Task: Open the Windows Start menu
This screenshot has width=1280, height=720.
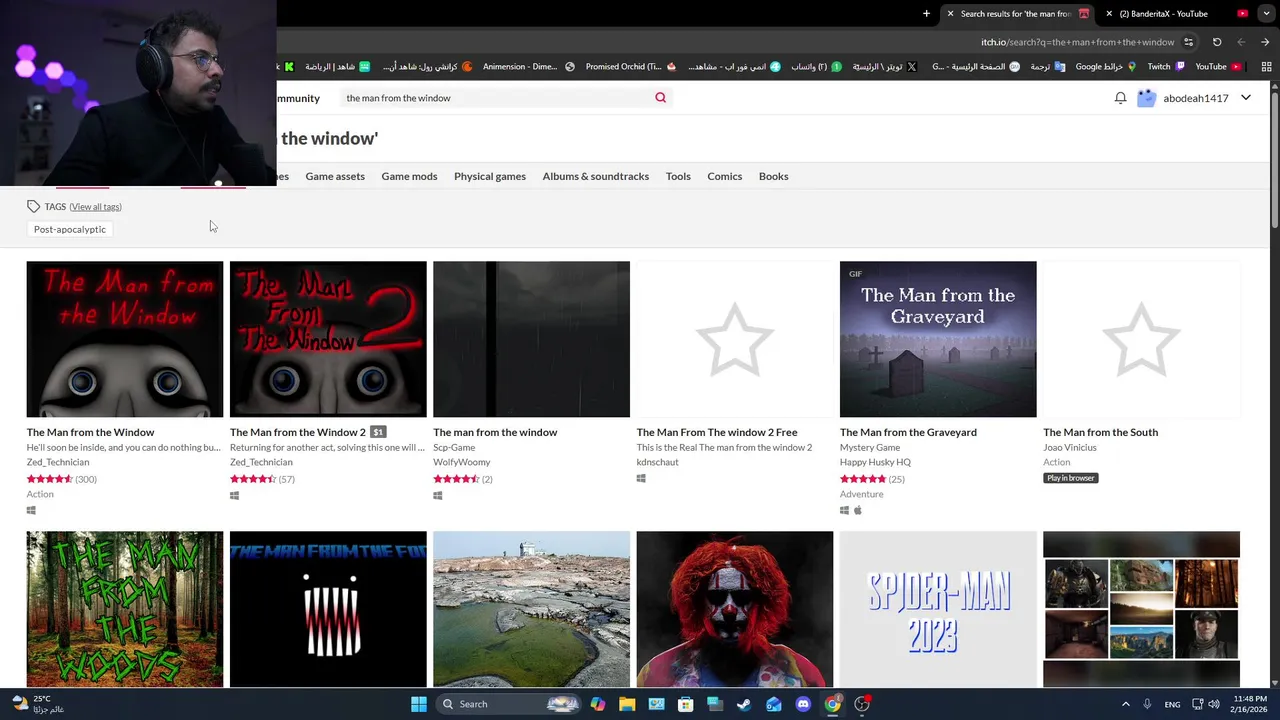Action: pyautogui.click(x=419, y=704)
